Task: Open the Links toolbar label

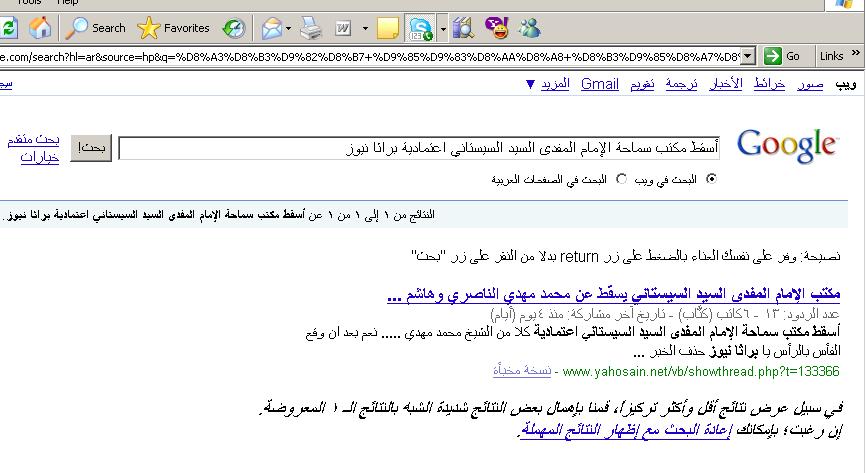Action: 831,56
